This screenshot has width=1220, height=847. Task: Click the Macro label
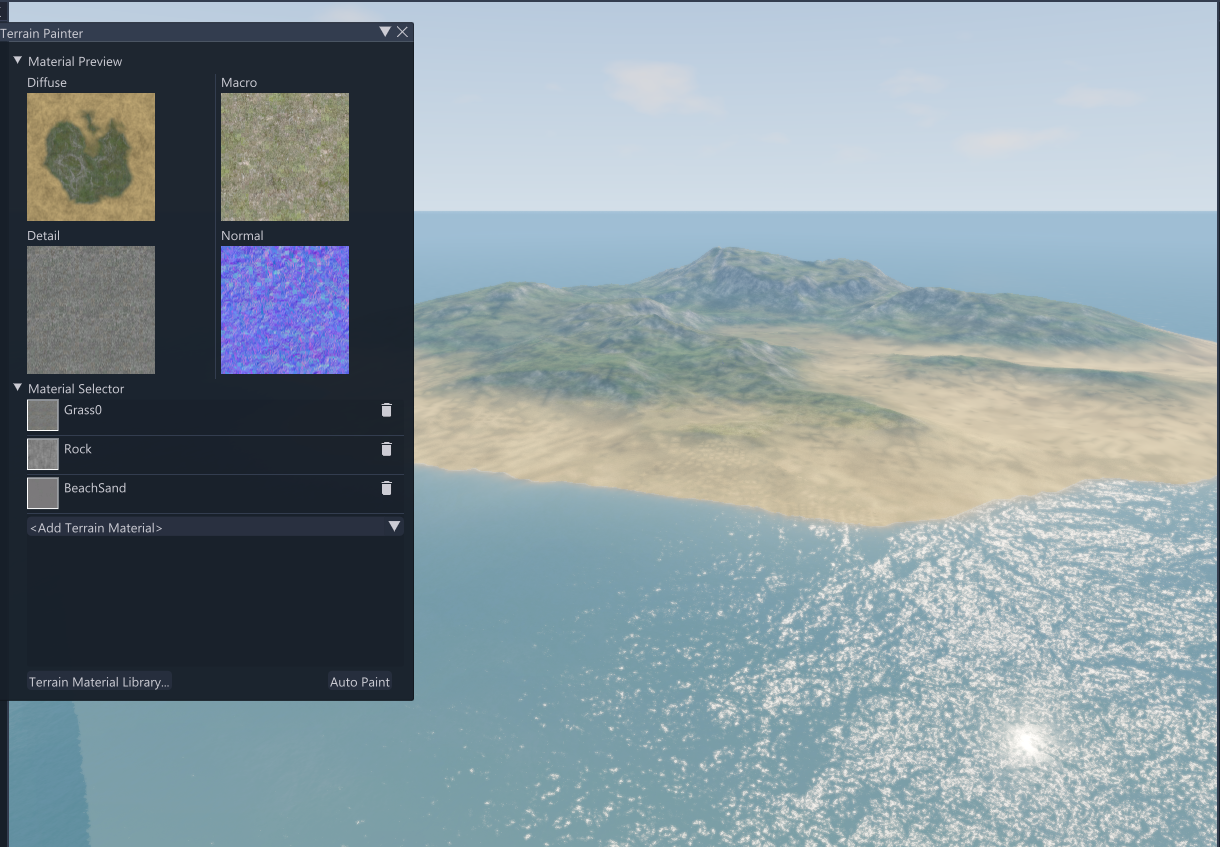click(239, 82)
